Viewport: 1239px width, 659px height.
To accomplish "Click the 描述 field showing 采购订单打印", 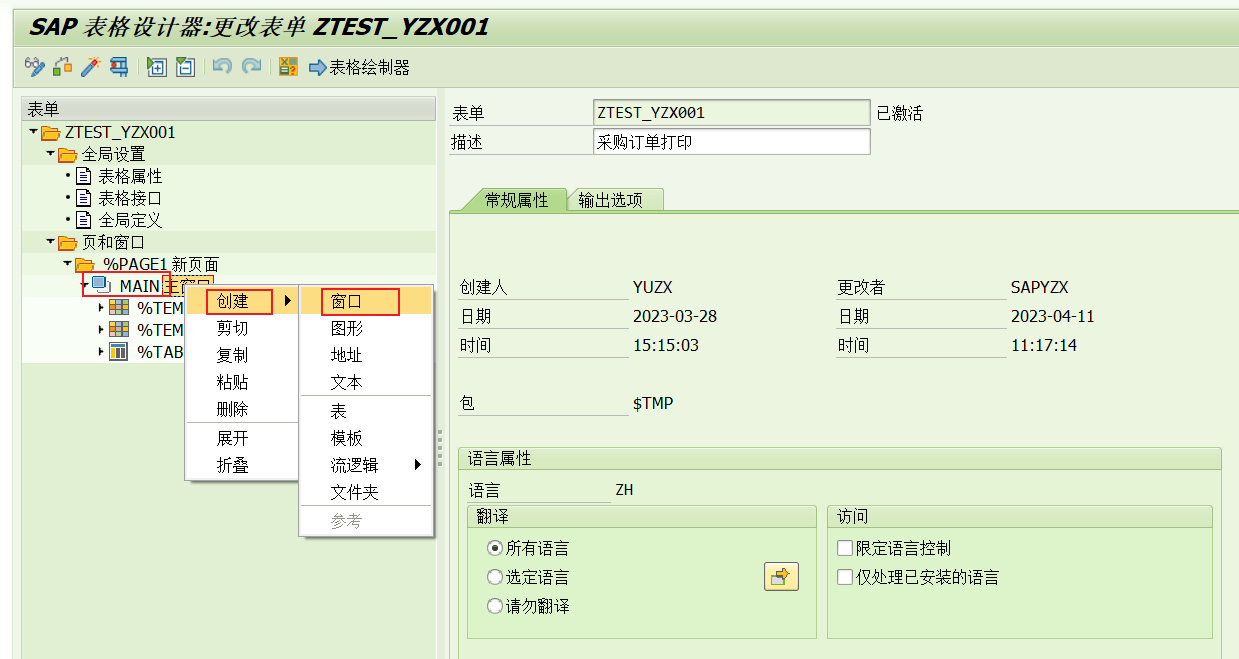I will (730, 141).
